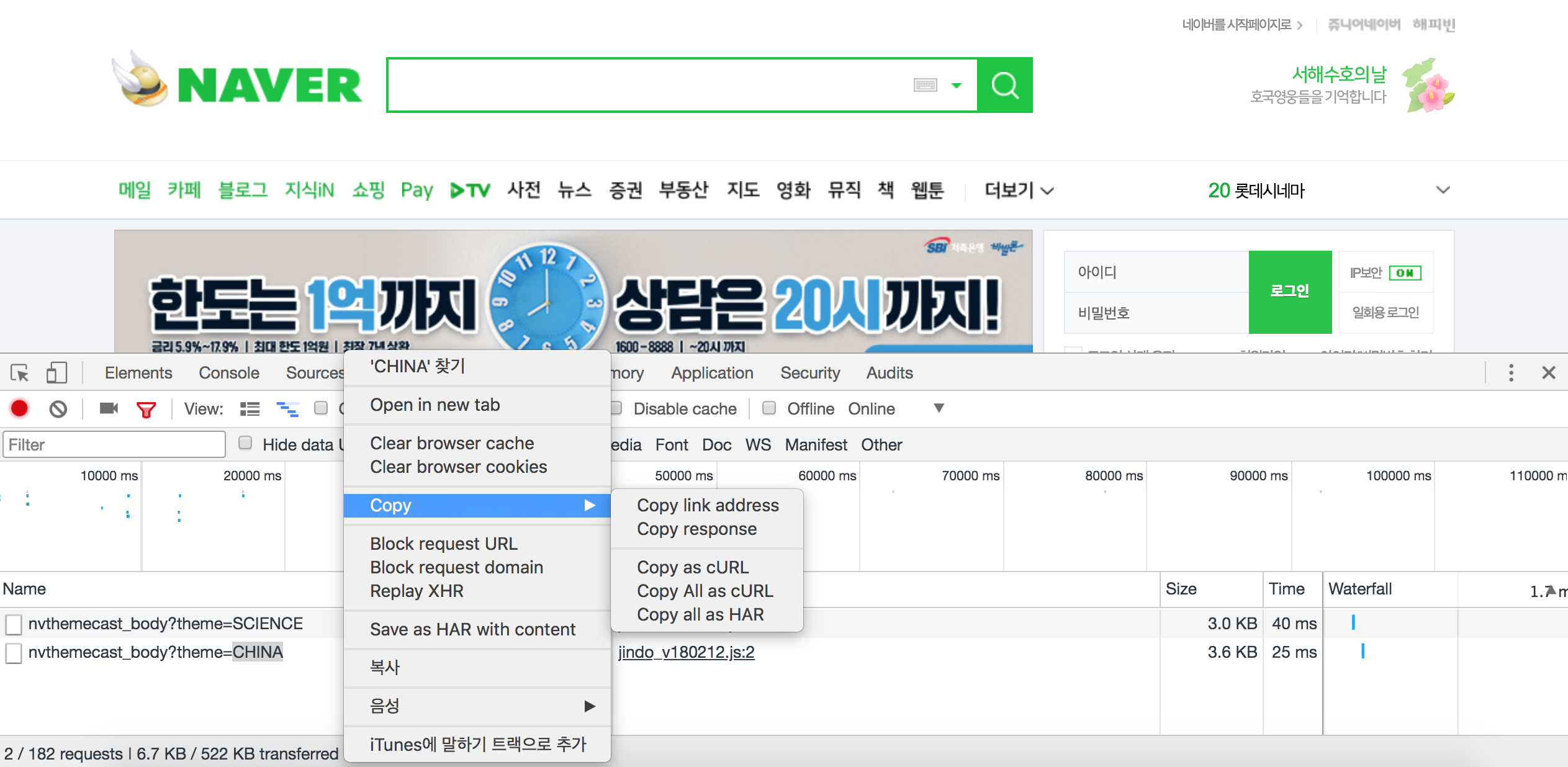Select the waterfall overview view icon

pyautogui.click(x=287, y=408)
